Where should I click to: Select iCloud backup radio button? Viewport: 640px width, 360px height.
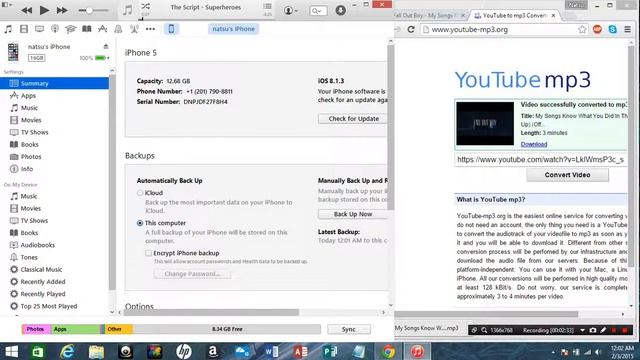point(140,193)
